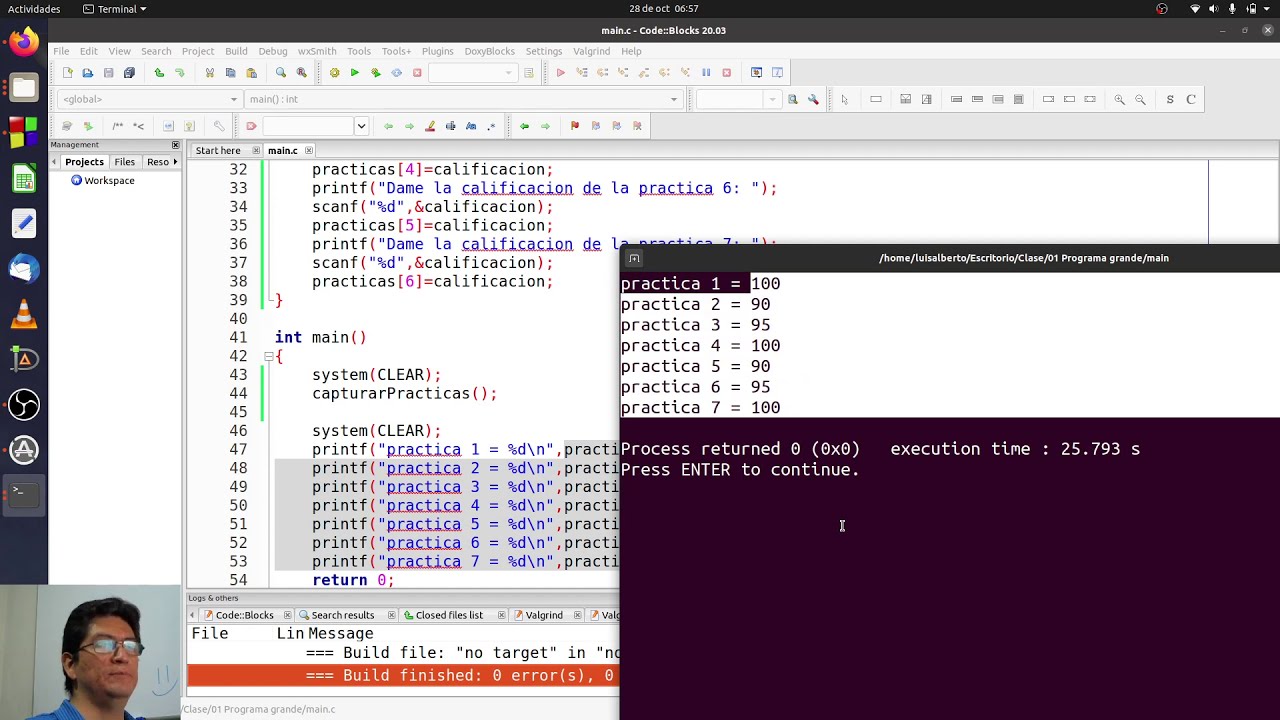This screenshot has width=1280, height=720.
Task: Open the <global> scope dropdown
Action: (149, 99)
